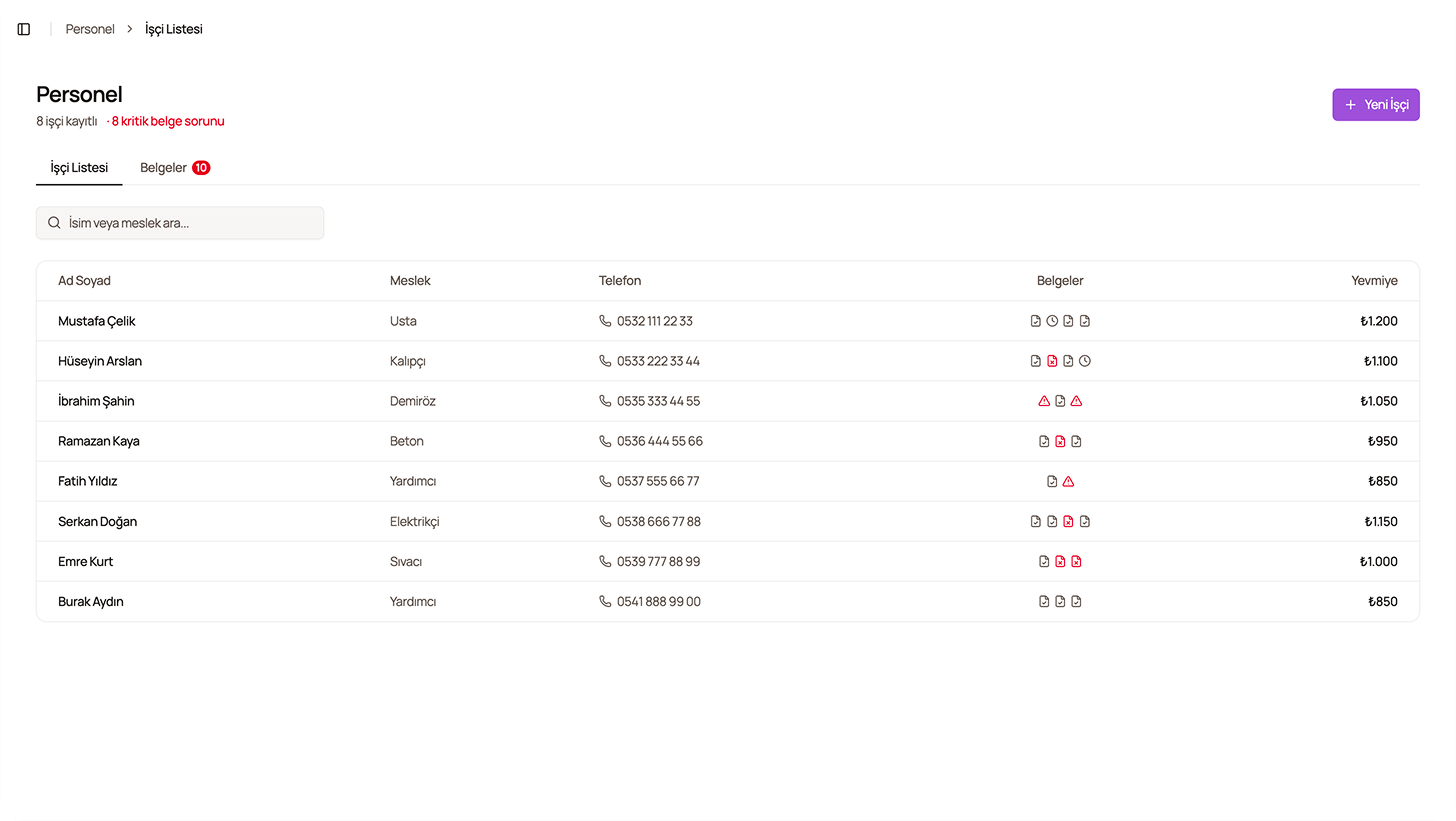Click the Sıvacı profession cell
The image size is (1456, 821).
pos(406,561)
